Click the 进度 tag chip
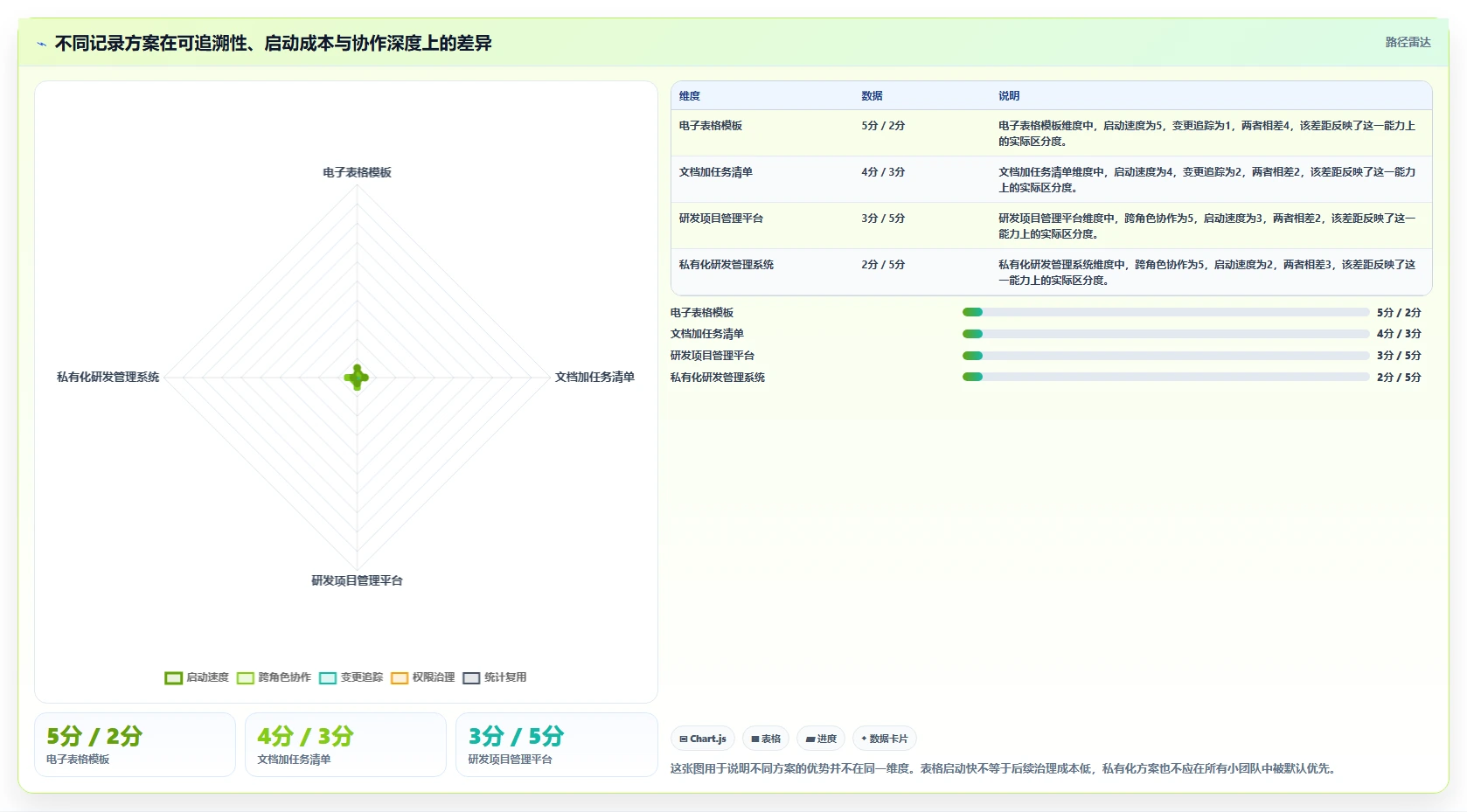 (821, 739)
